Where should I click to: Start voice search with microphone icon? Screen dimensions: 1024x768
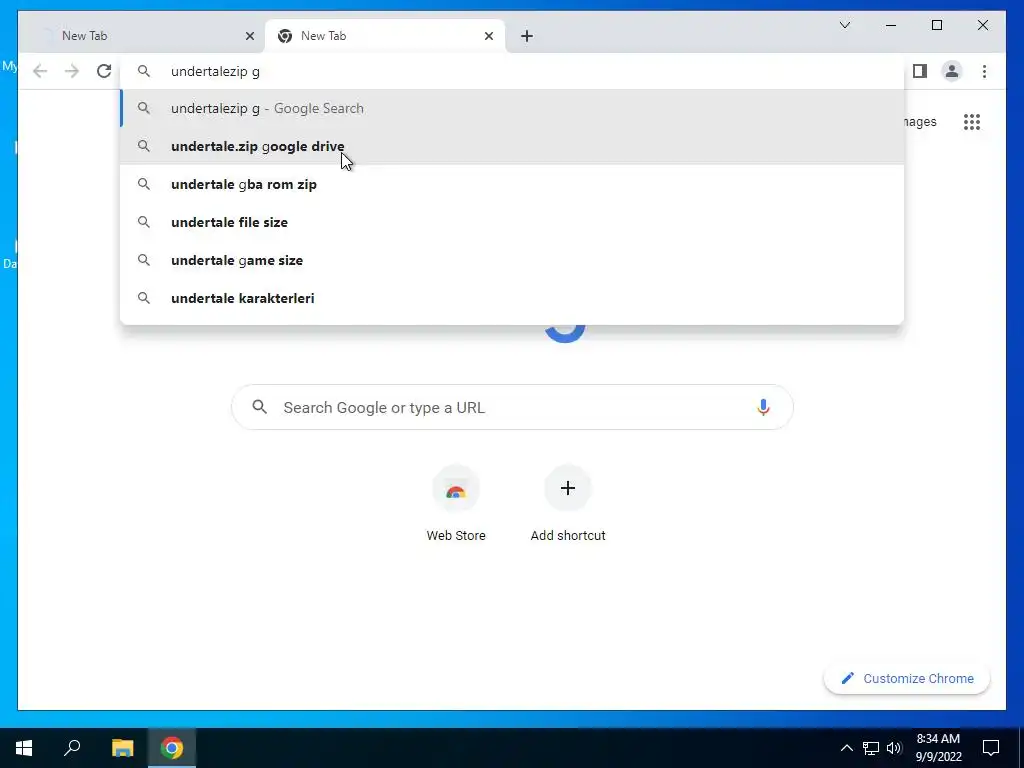(x=763, y=407)
